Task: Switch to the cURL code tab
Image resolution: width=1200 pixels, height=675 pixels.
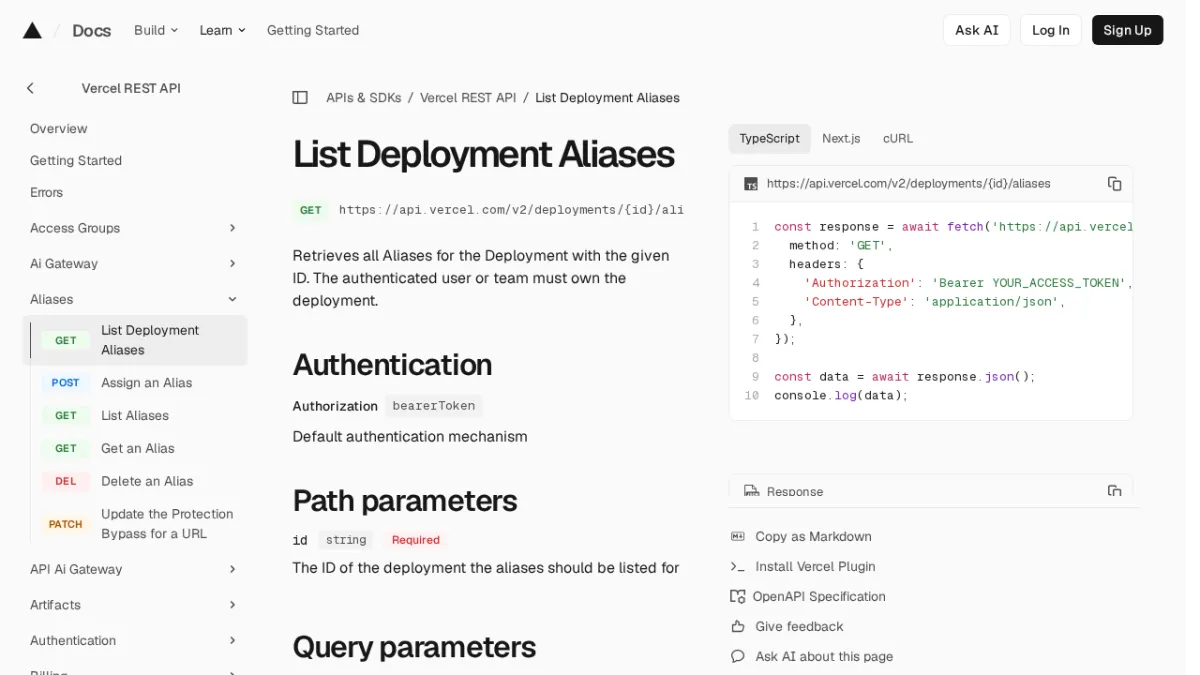Action: point(898,139)
